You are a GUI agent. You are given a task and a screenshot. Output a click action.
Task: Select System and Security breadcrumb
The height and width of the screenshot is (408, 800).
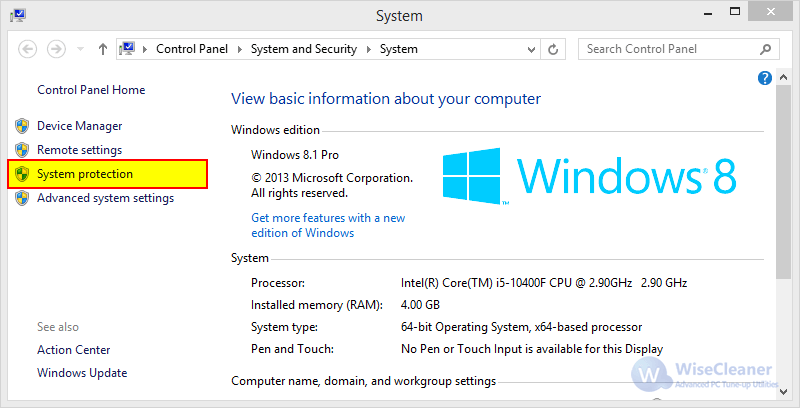pos(304,49)
